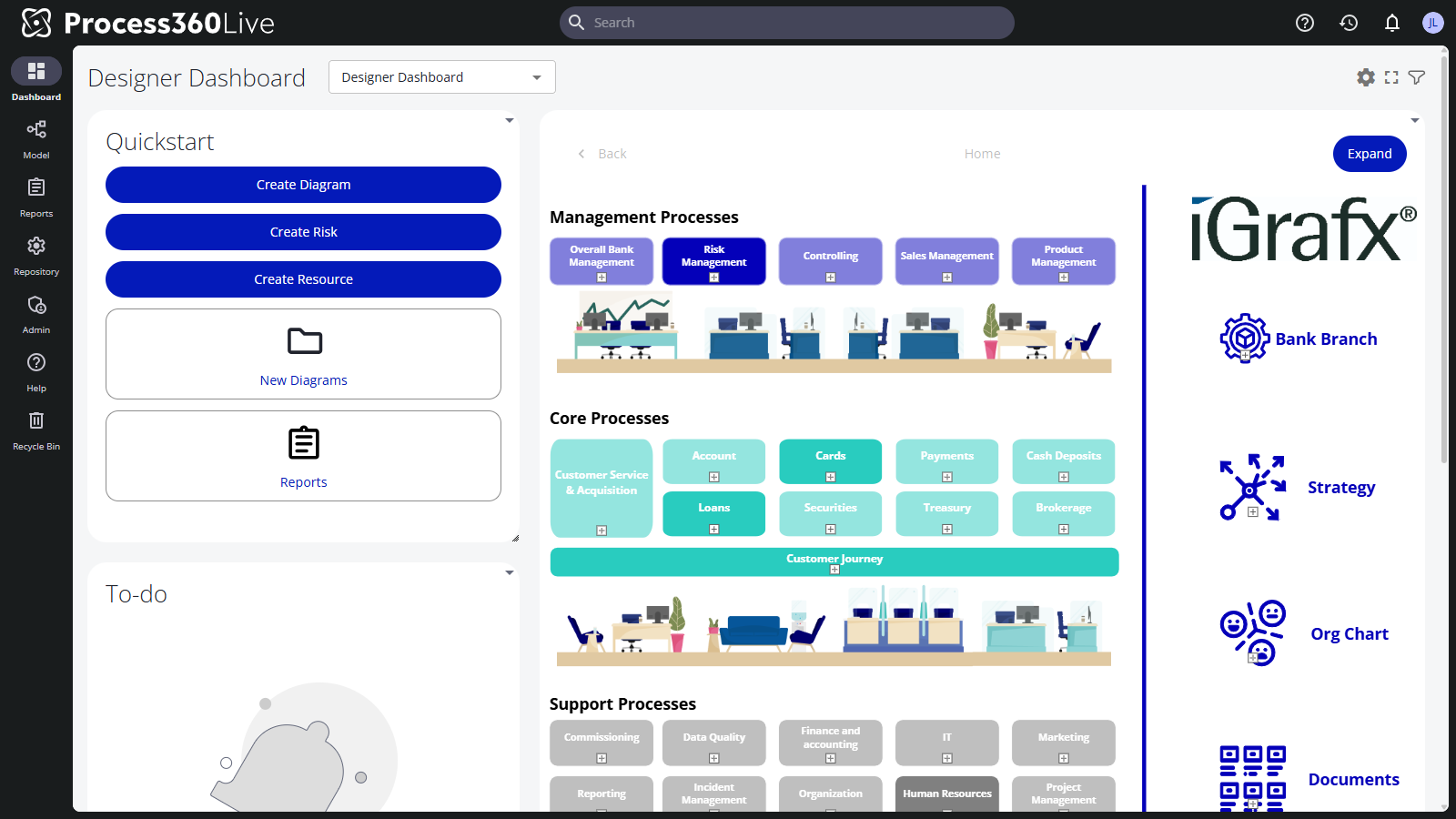The width and height of the screenshot is (1456, 819).
Task: Open the Repository sidebar section
Action: pos(36,255)
